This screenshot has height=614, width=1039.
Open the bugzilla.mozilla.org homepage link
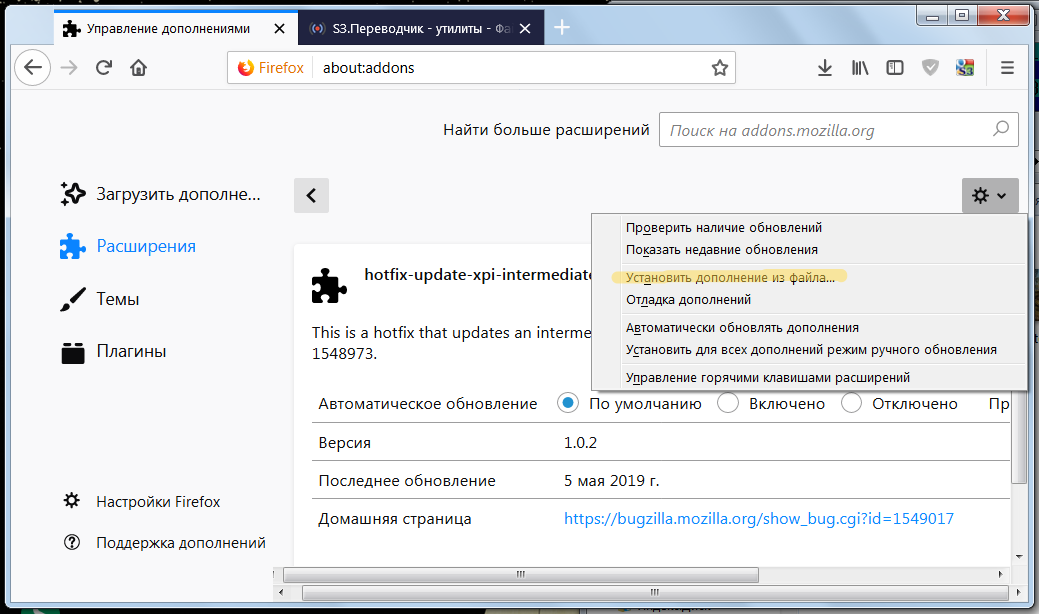pos(759,519)
